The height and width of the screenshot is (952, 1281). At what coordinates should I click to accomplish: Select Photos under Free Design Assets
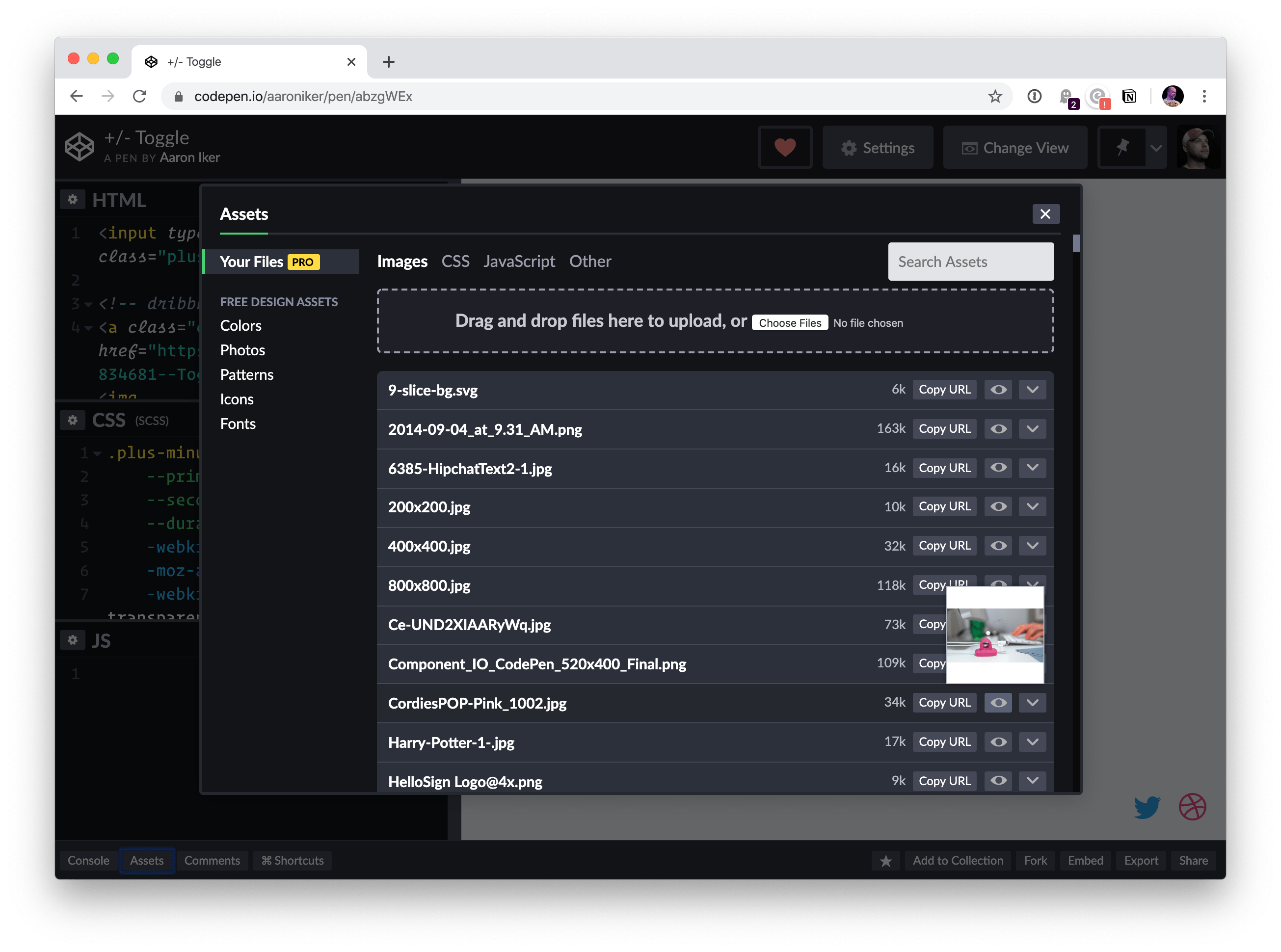coord(242,350)
